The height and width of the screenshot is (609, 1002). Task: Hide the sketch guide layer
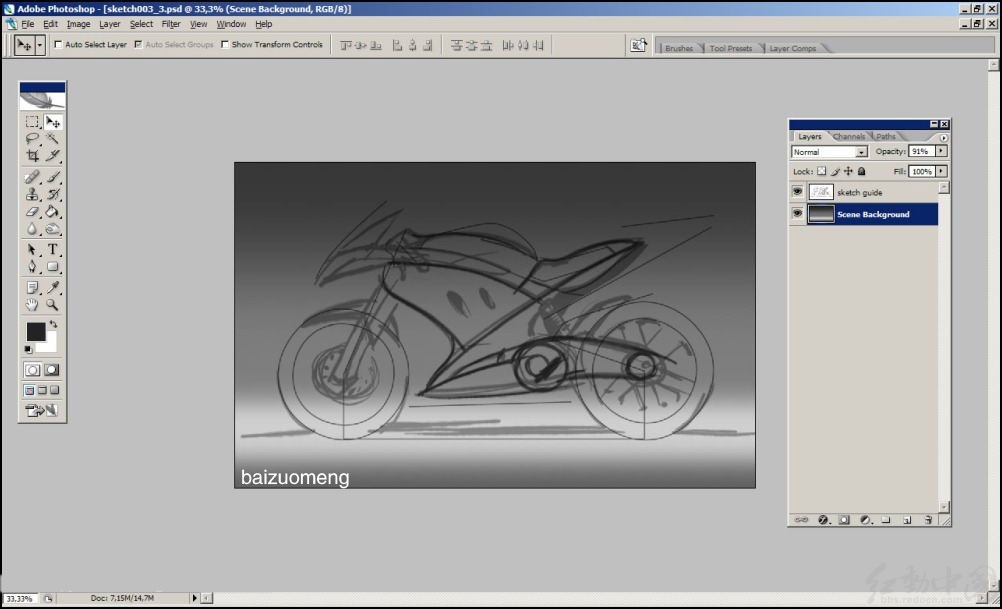click(798, 192)
